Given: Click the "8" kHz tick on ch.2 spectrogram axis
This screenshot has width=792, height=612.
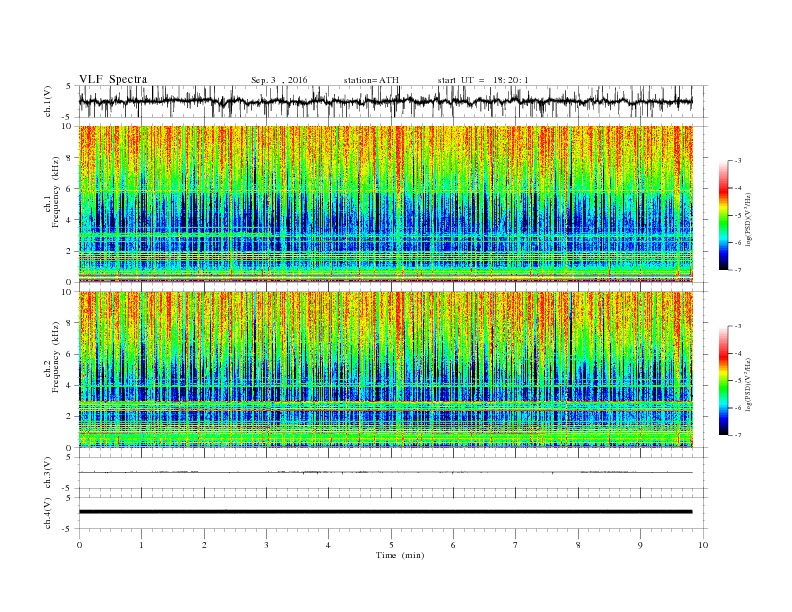Looking at the screenshot, I should click(70, 323).
